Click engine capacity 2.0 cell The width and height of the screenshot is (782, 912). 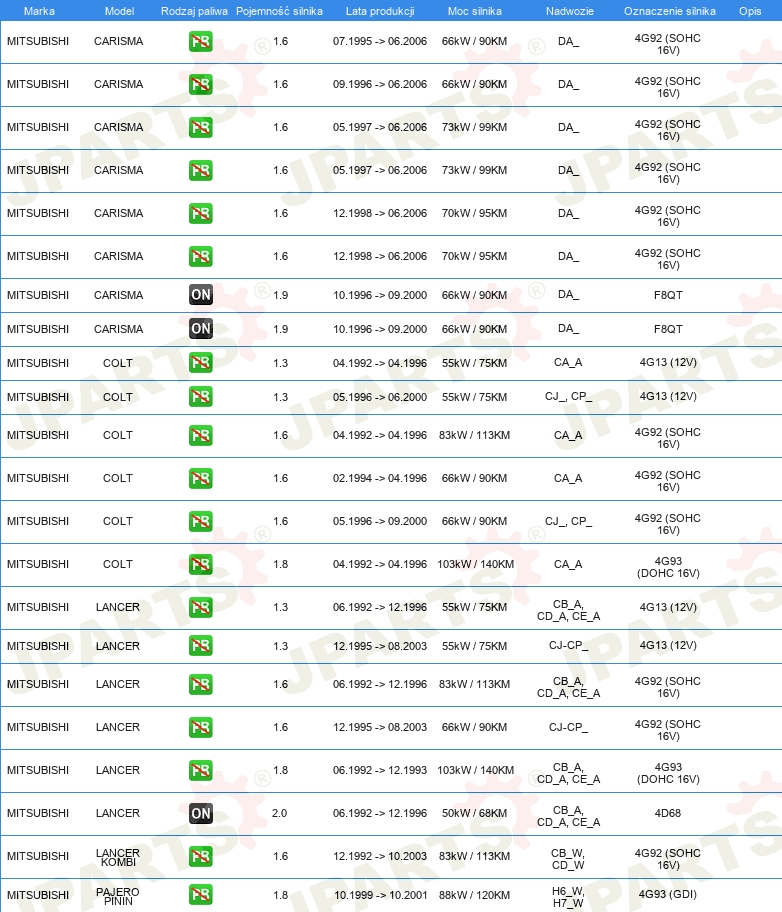coord(279,813)
